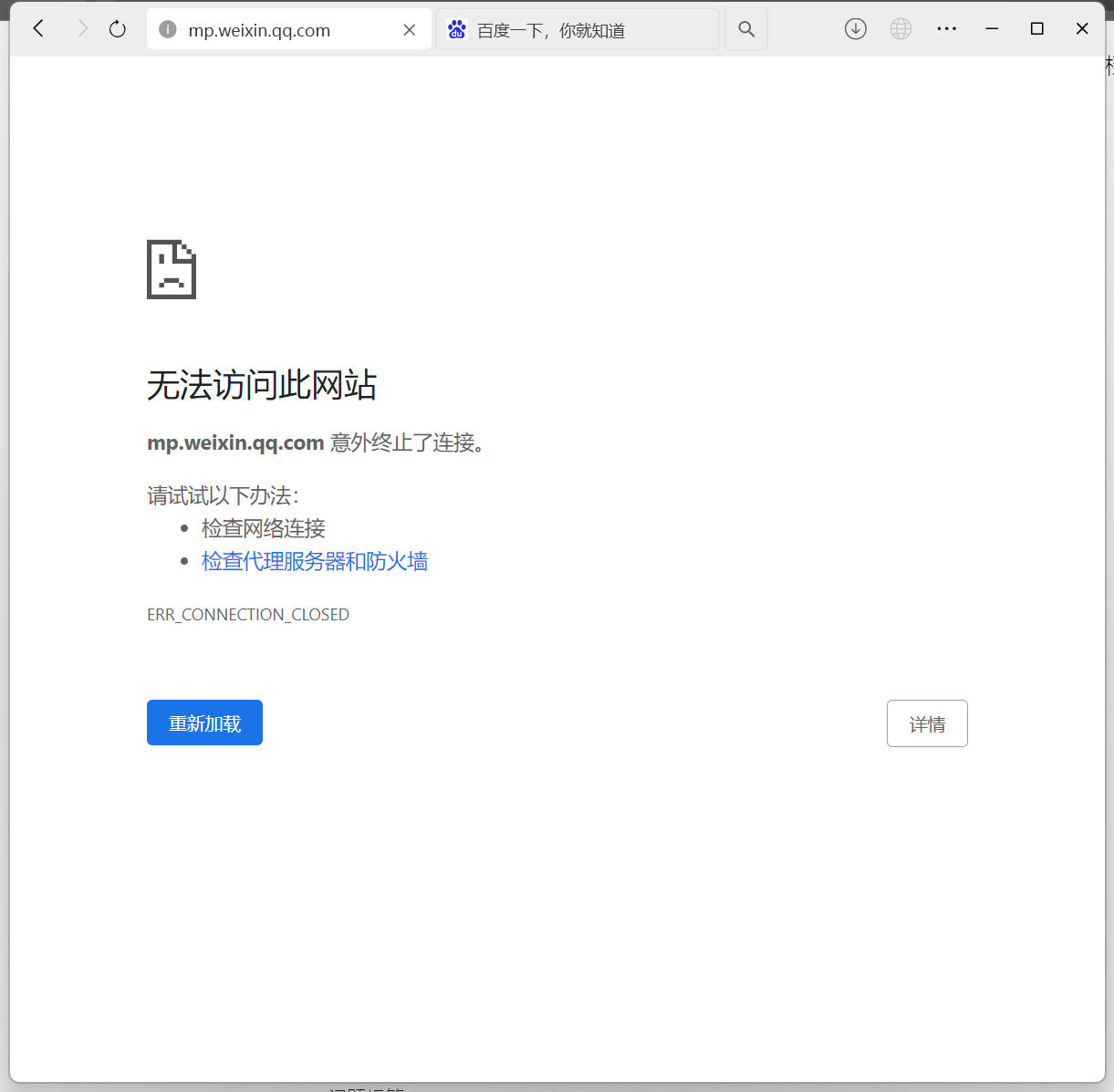Minimize the browser window
The image size is (1114, 1092).
tap(992, 29)
